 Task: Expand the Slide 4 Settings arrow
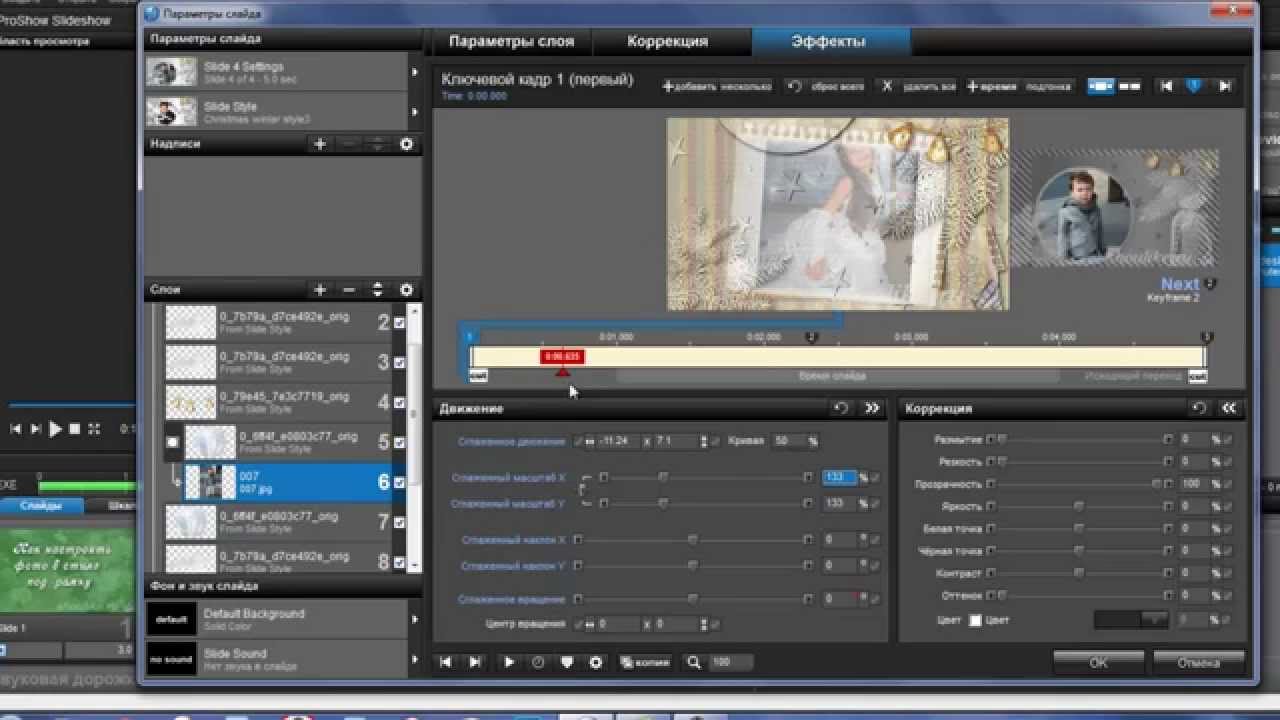(x=414, y=72)
